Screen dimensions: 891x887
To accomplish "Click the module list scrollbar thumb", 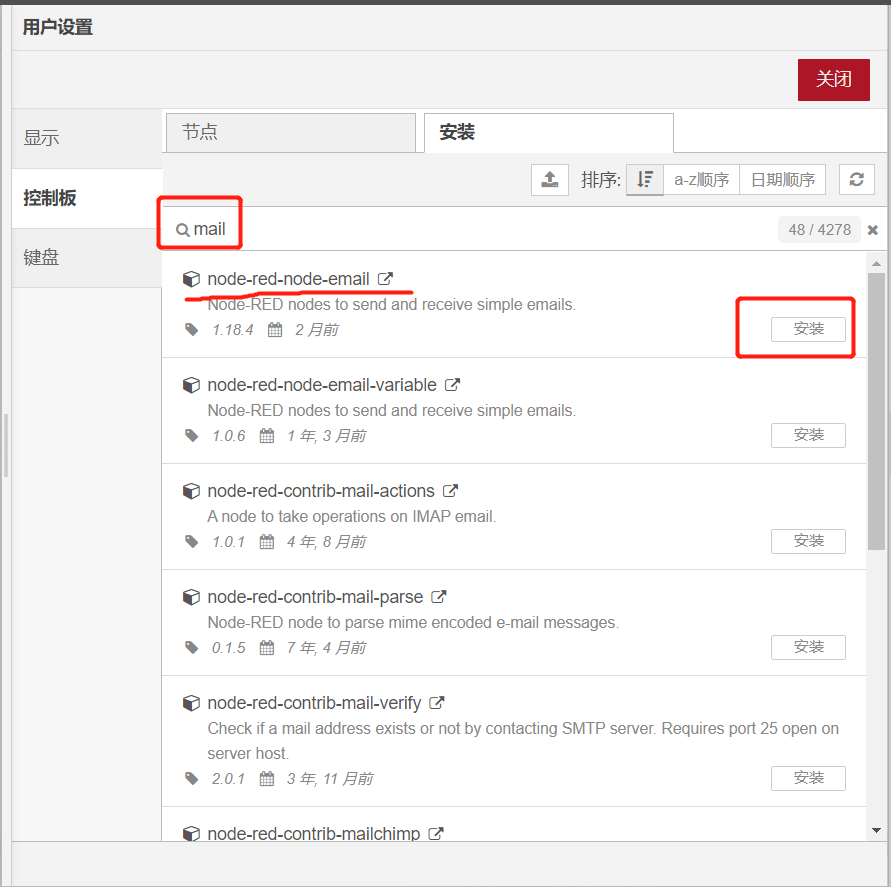I will [876, 411].
